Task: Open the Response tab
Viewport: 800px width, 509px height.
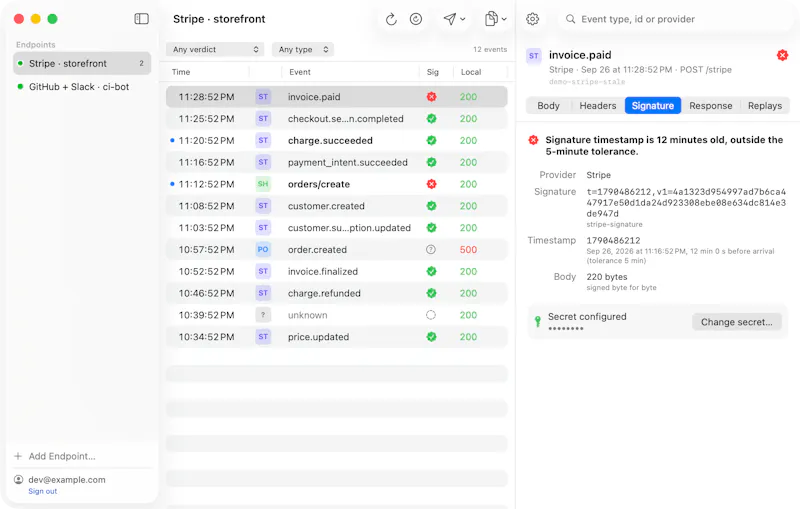Action: click(710, 106)
